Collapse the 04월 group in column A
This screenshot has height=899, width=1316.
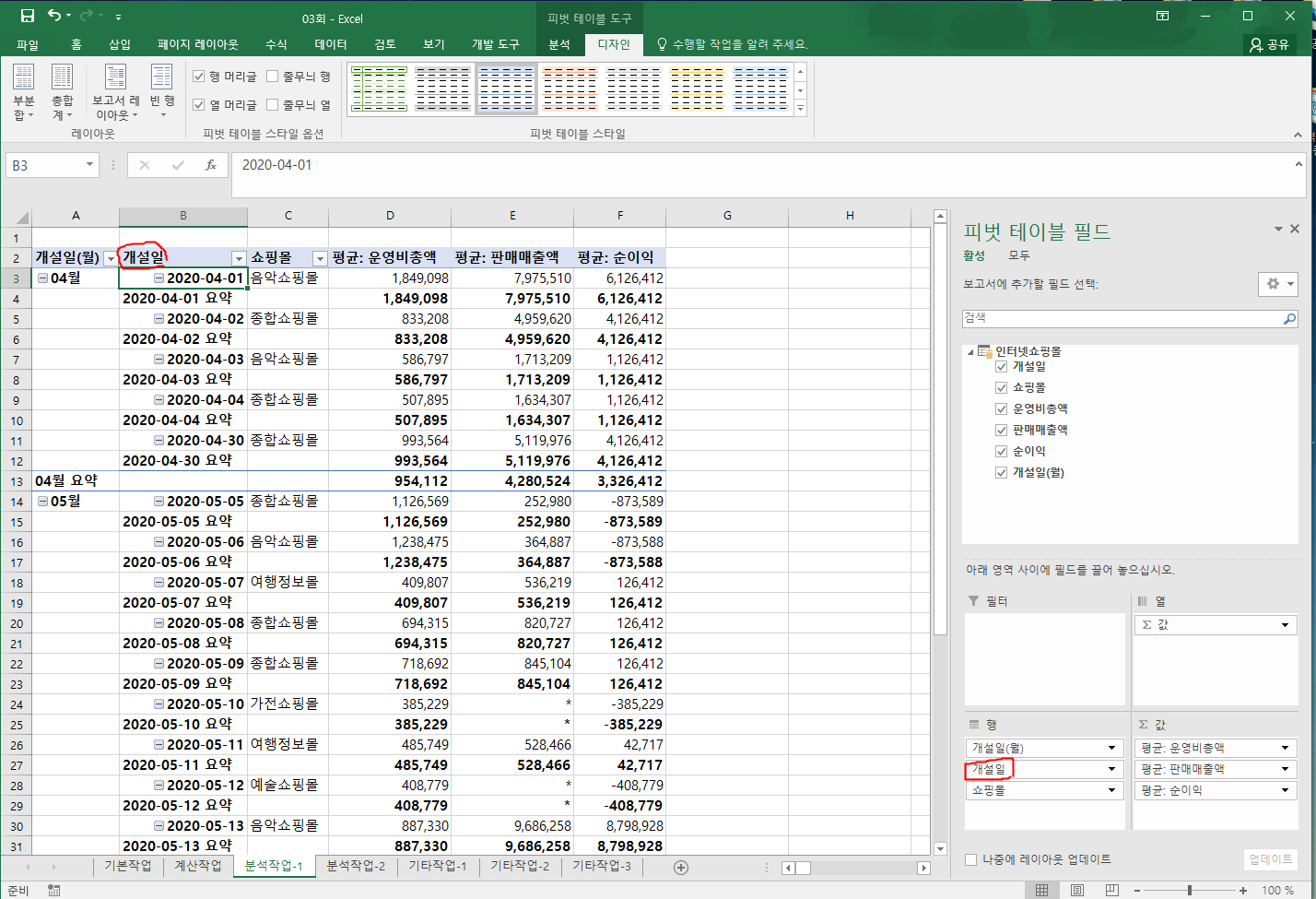click(42, 278)
